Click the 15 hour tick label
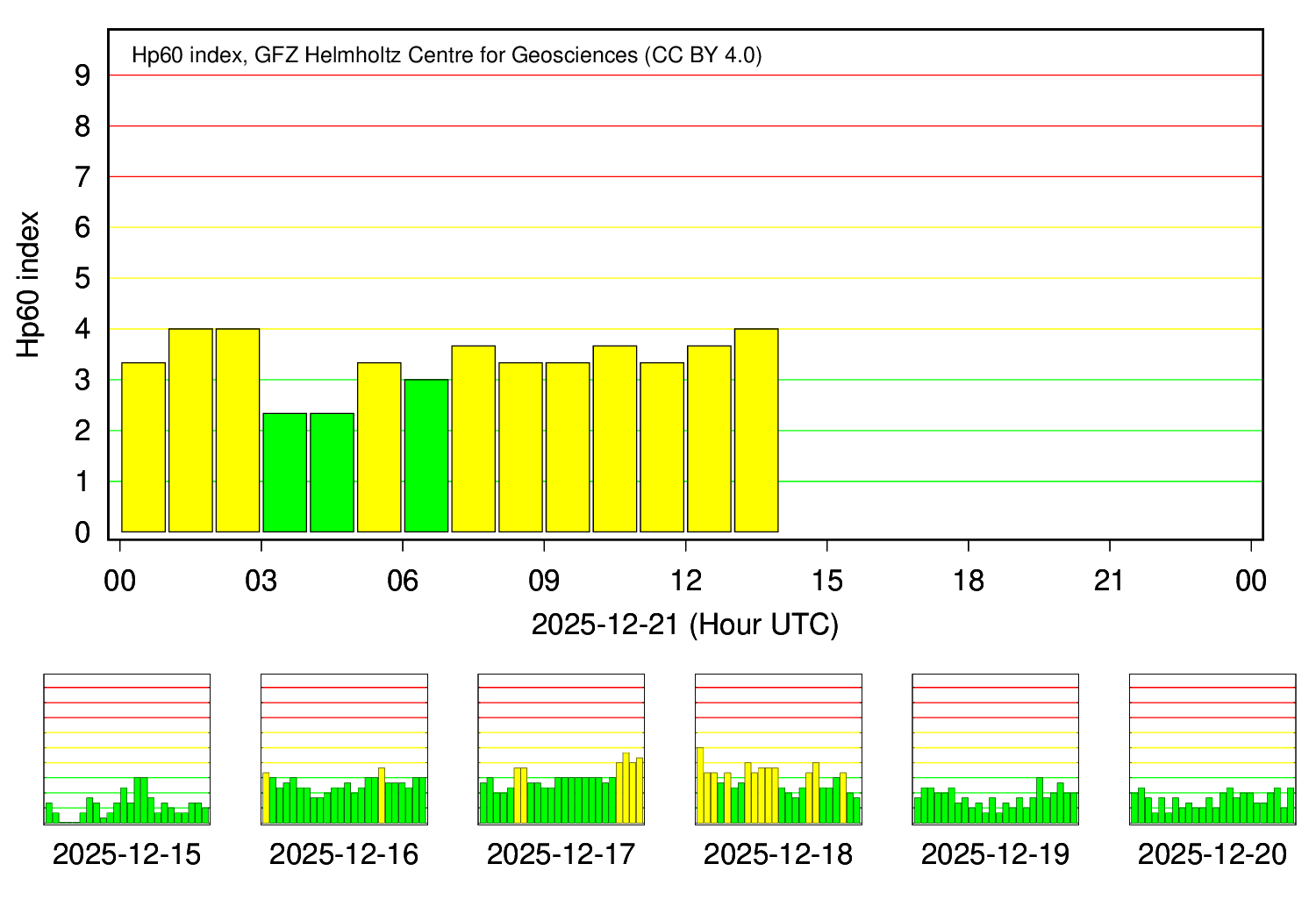Viewport: 1316px width, 921px height. [x=826, y=581]
